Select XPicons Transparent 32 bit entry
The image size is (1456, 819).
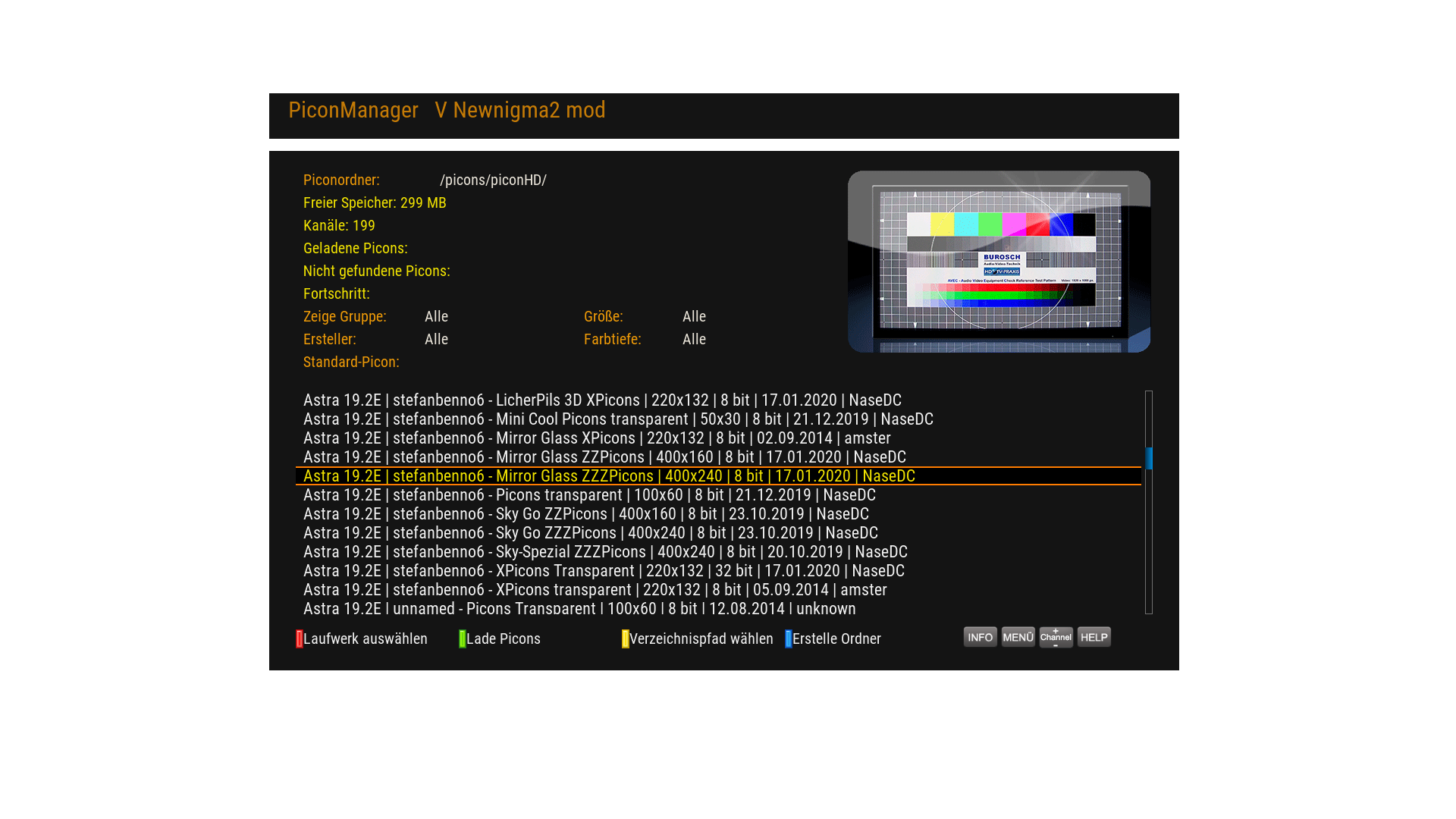pyautogui.click(x=604, y=570)
